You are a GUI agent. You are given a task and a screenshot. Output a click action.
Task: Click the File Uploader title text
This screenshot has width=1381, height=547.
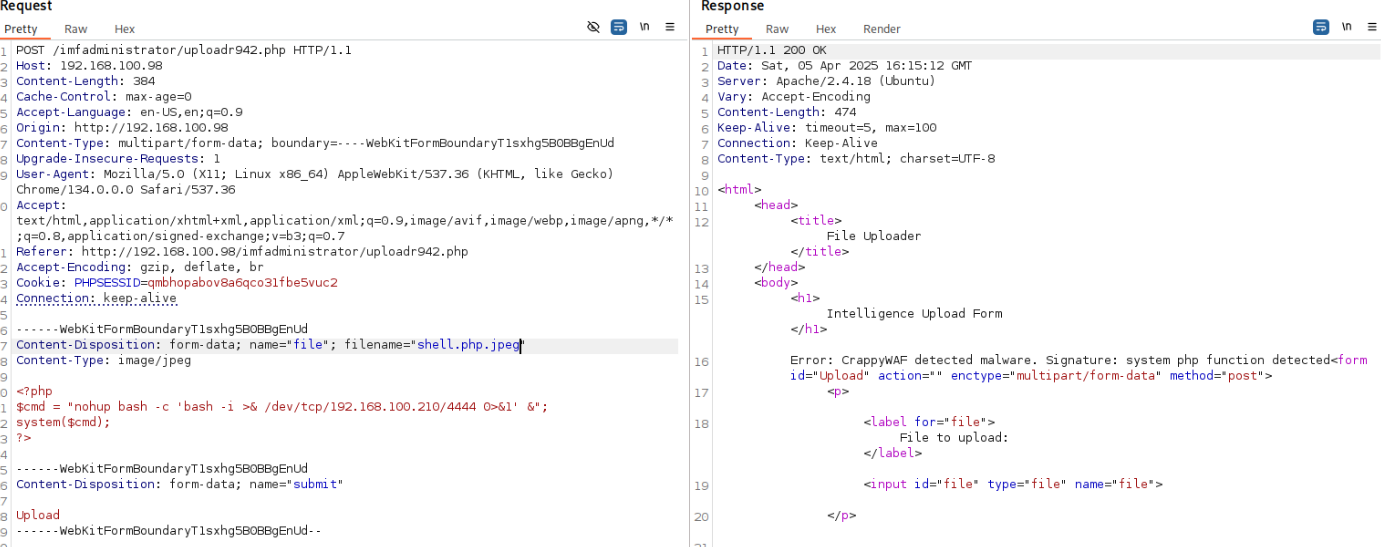[x=874, y=236]
